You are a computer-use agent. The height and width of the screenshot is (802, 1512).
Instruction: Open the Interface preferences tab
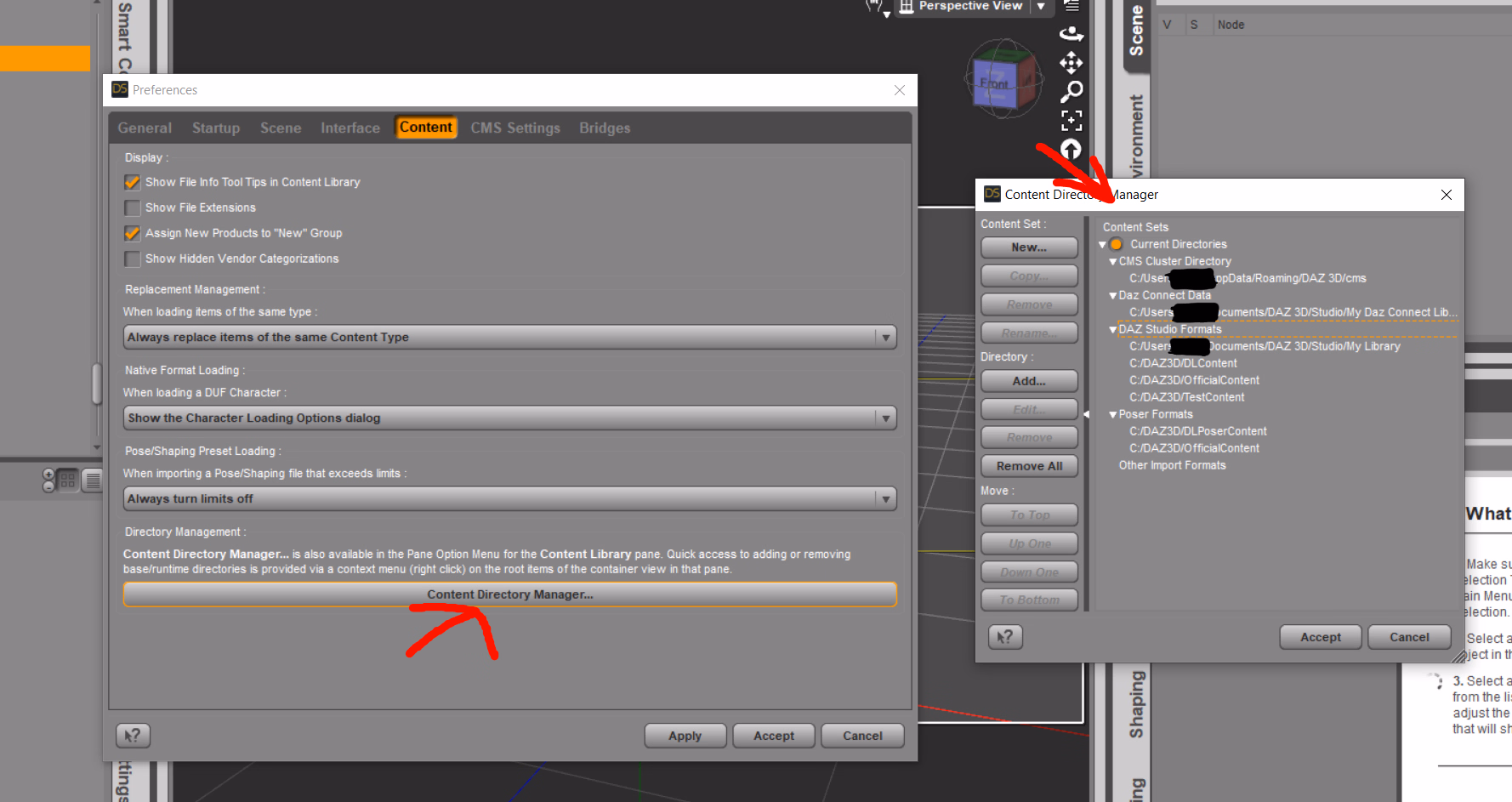click(350, 128)
